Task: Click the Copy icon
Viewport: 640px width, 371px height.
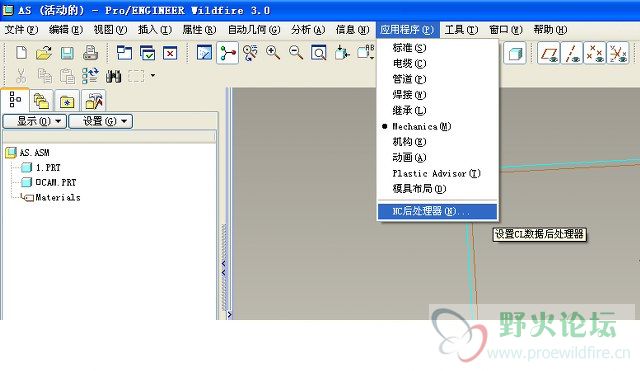Action: tap(44, 76)
